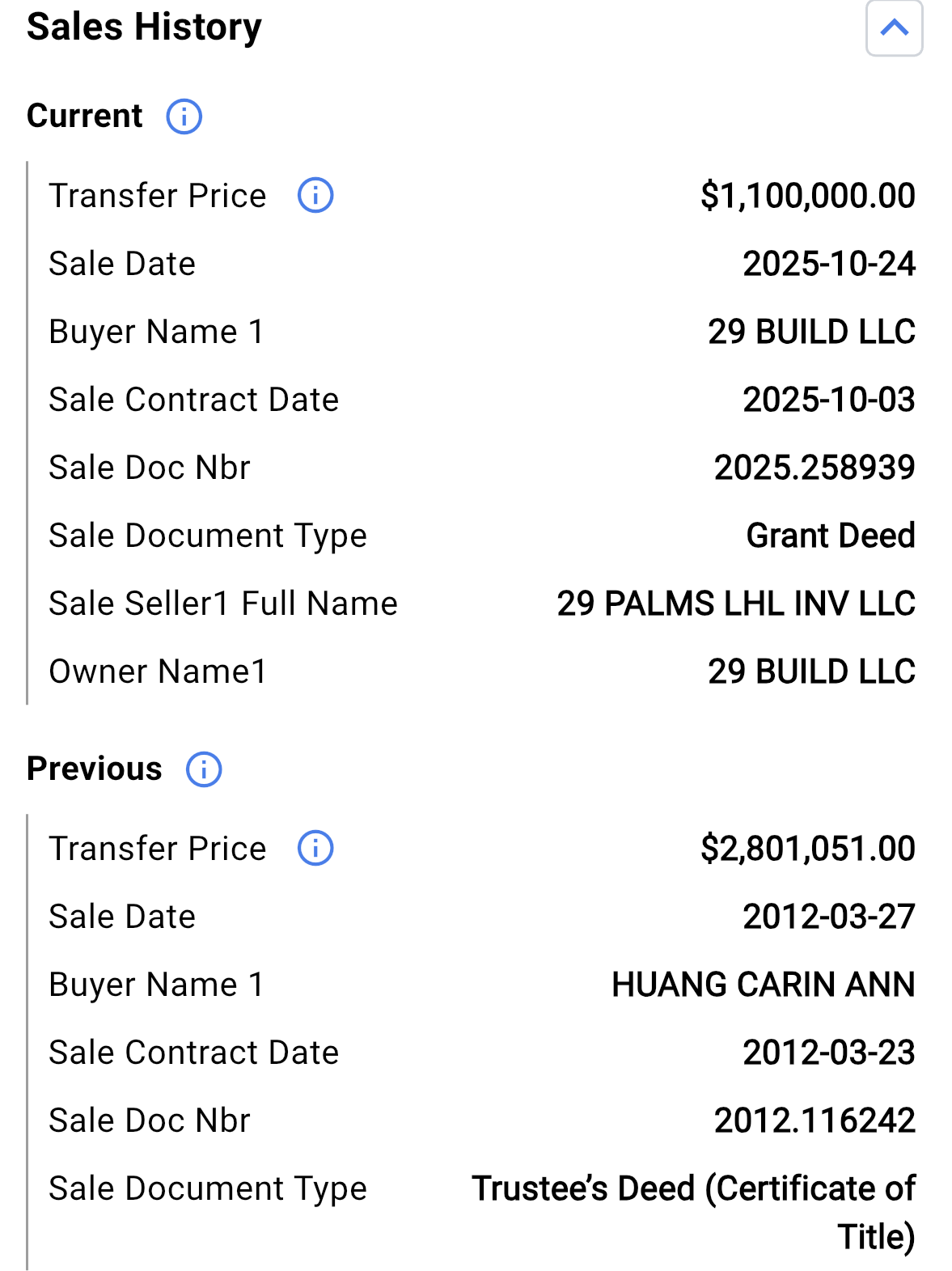Select the 2025-10-24 sale date value
This screenshot has width=952, height=1271.
829,264
